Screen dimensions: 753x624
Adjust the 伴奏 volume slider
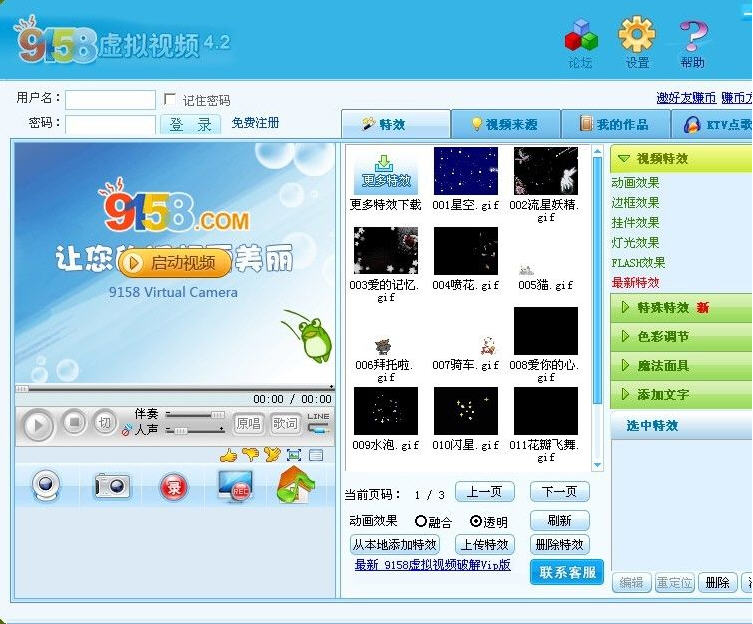click(195, 414)
